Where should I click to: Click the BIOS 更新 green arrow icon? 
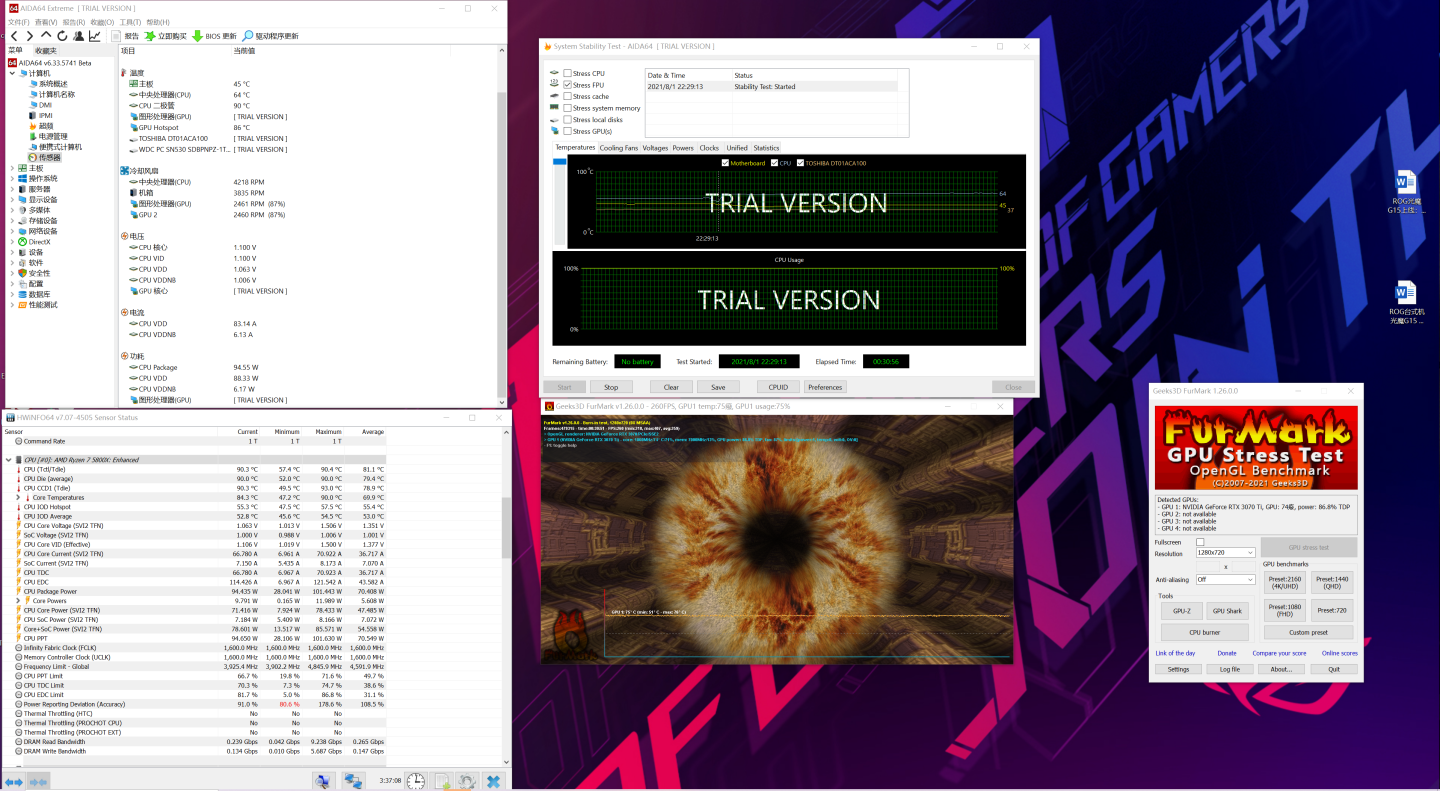pos(197,36)
